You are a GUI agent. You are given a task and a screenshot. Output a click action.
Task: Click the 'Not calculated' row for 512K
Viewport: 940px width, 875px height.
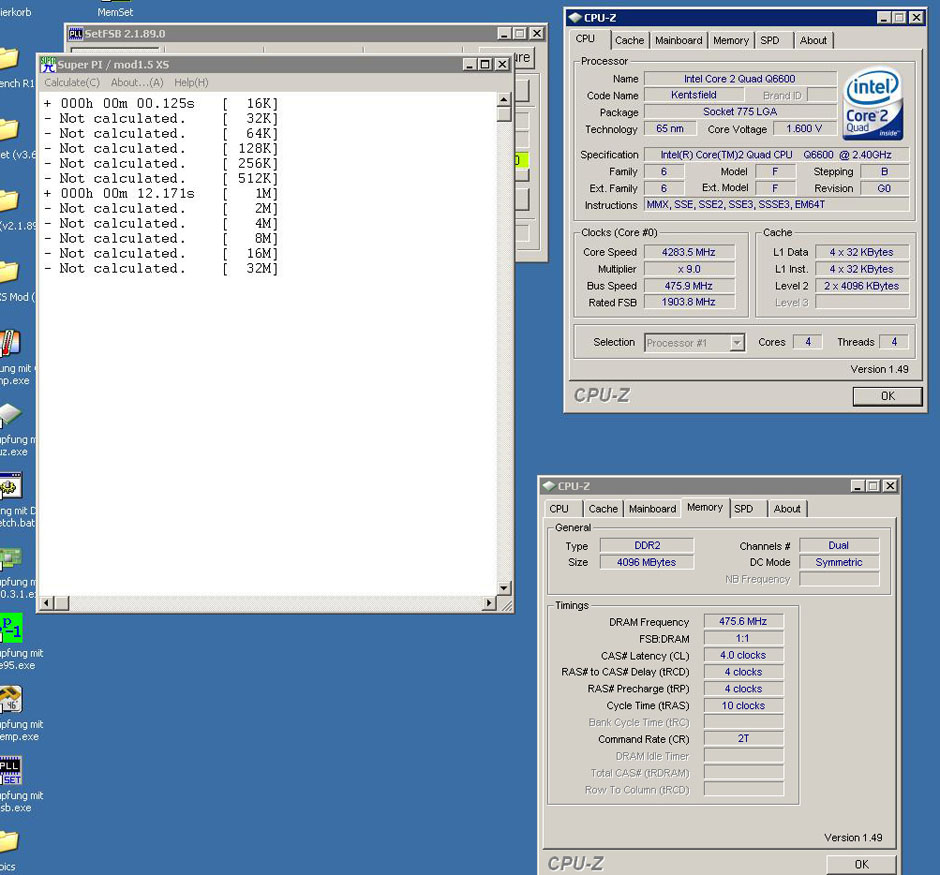pyautogui.click(x=161, y=179)
